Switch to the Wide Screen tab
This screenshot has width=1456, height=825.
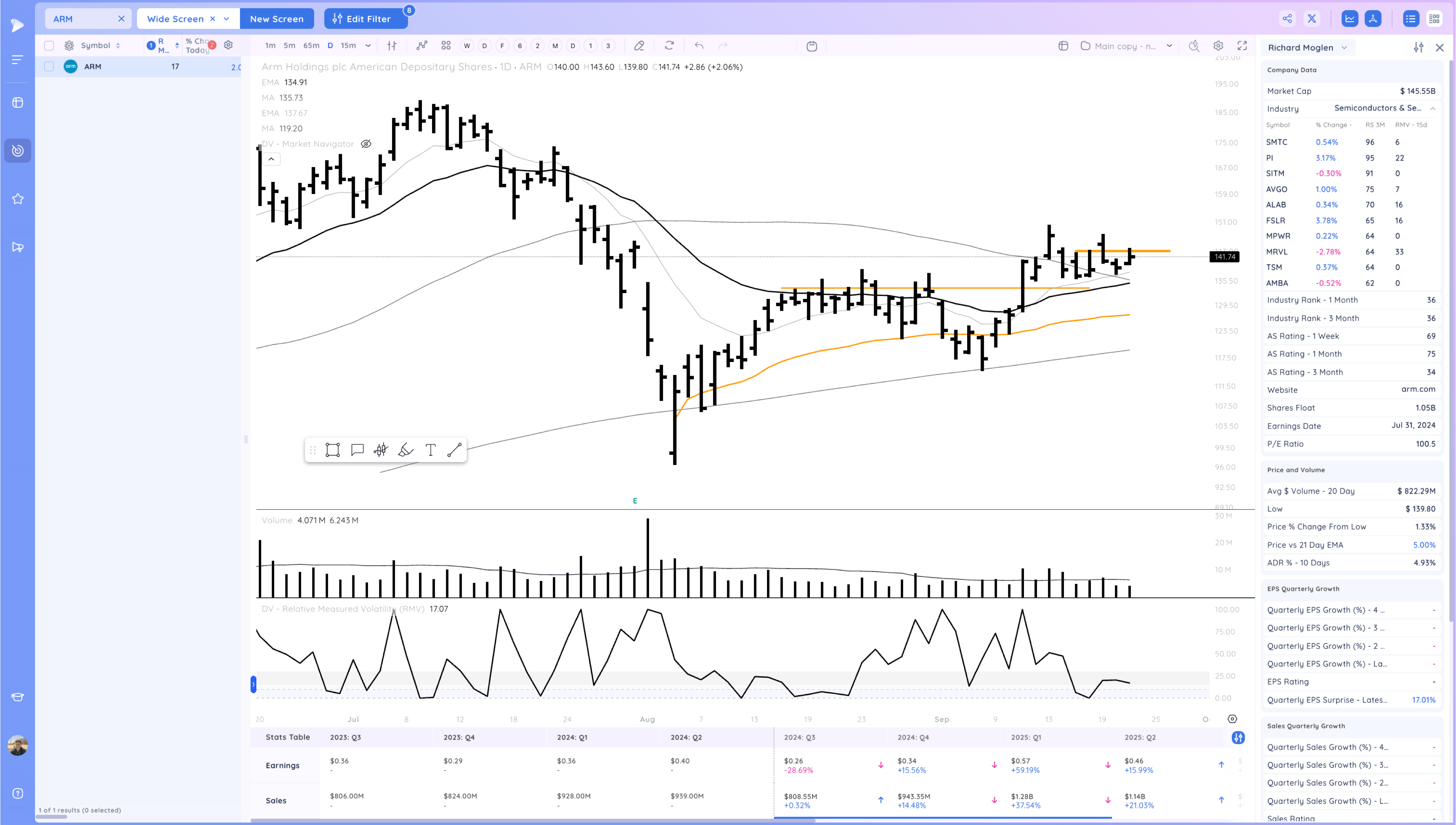[175, 19]
